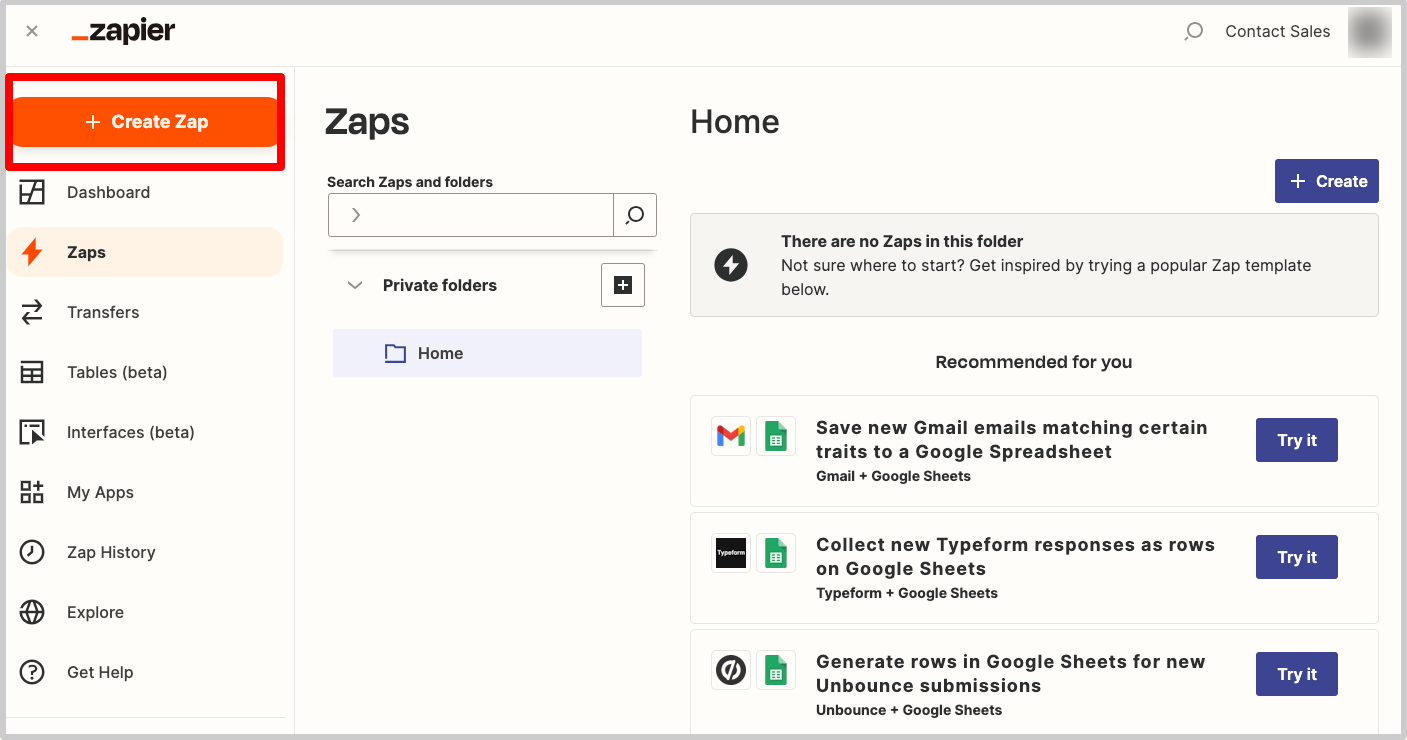Click the search magnifier icon in header
The width and height of the screenshot is (1407, 740).
click(x=1193, y=32)
